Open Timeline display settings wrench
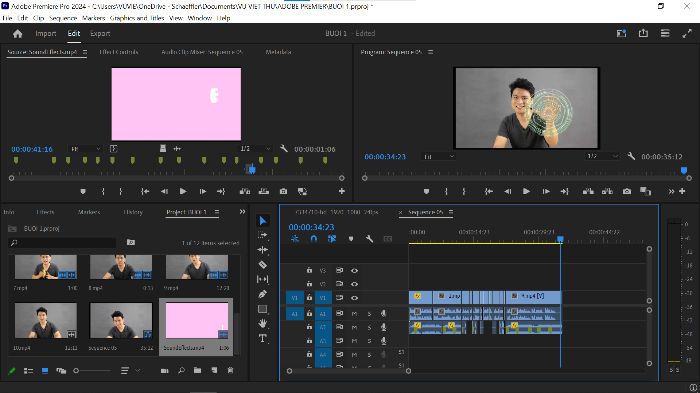 click(x=369, y=239)
